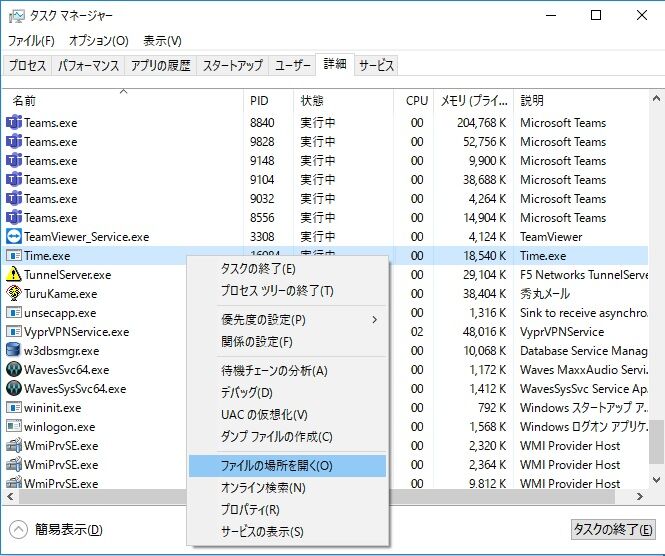Click the Teams icon for PID 8556
Image resolution: width=665 pixels, height=556 pixels.
click(x=14, y=218)
